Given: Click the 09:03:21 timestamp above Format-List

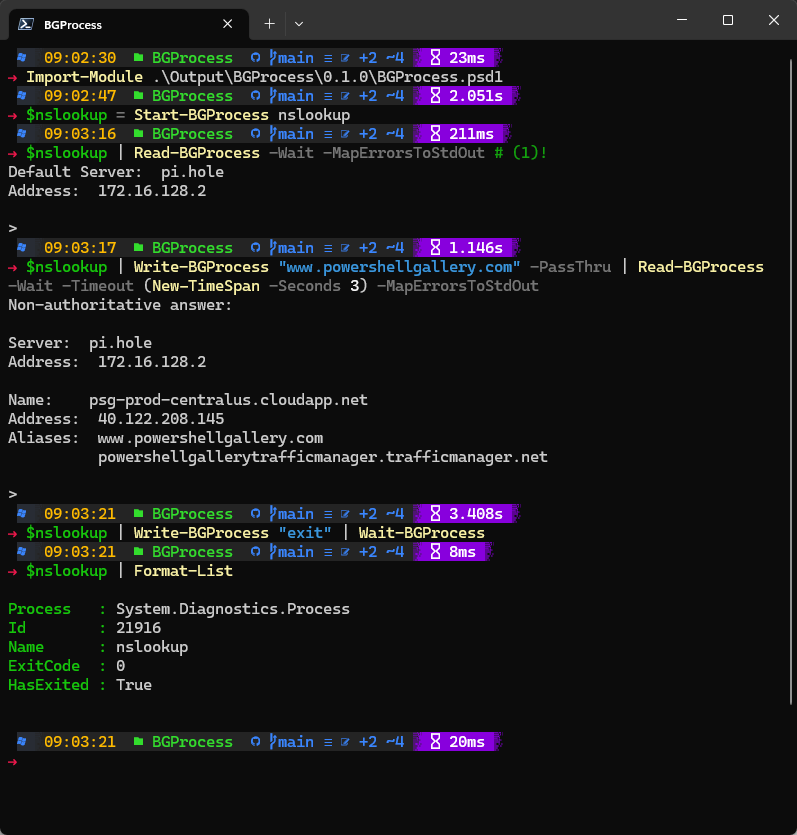Looking at the screenshot, I should click(x=80, y=552).
